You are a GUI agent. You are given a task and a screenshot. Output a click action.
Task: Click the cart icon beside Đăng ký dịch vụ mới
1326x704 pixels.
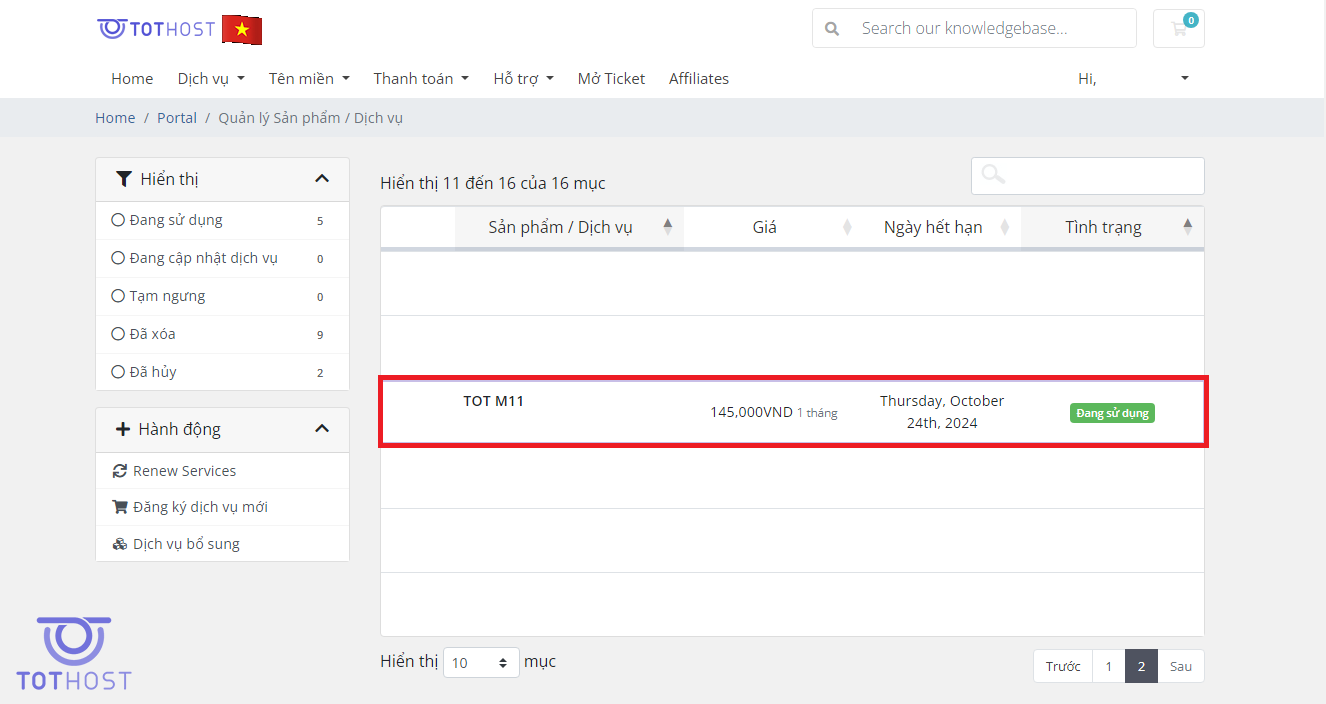118,507
